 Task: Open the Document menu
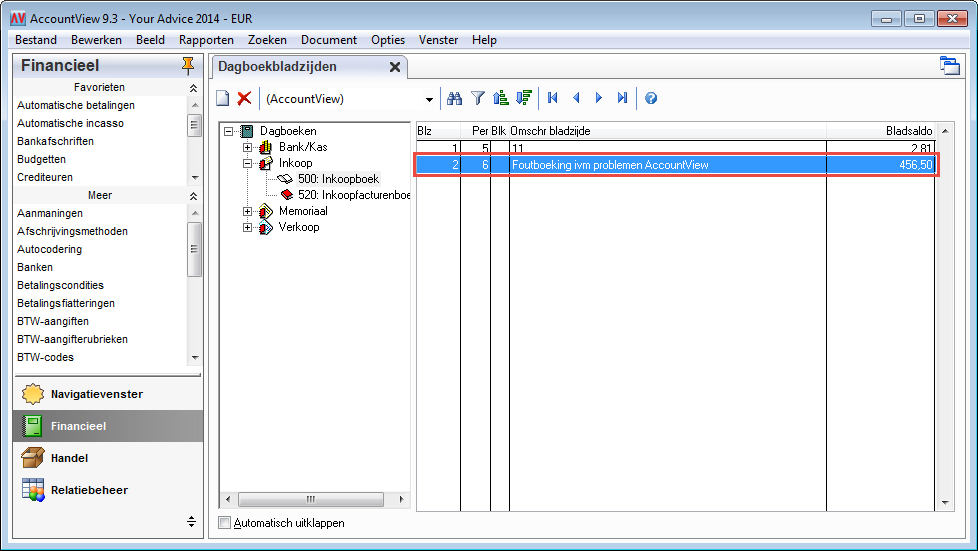point(329,40)
